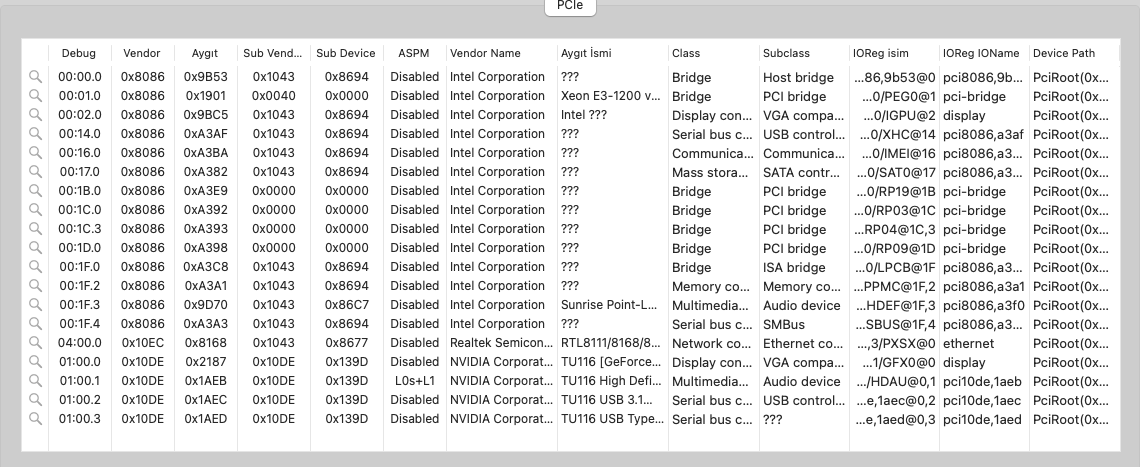This screenshot has height=467, width=1140.
Task: Click the Vendor Name column header
Action: click(x=485, y=53)
